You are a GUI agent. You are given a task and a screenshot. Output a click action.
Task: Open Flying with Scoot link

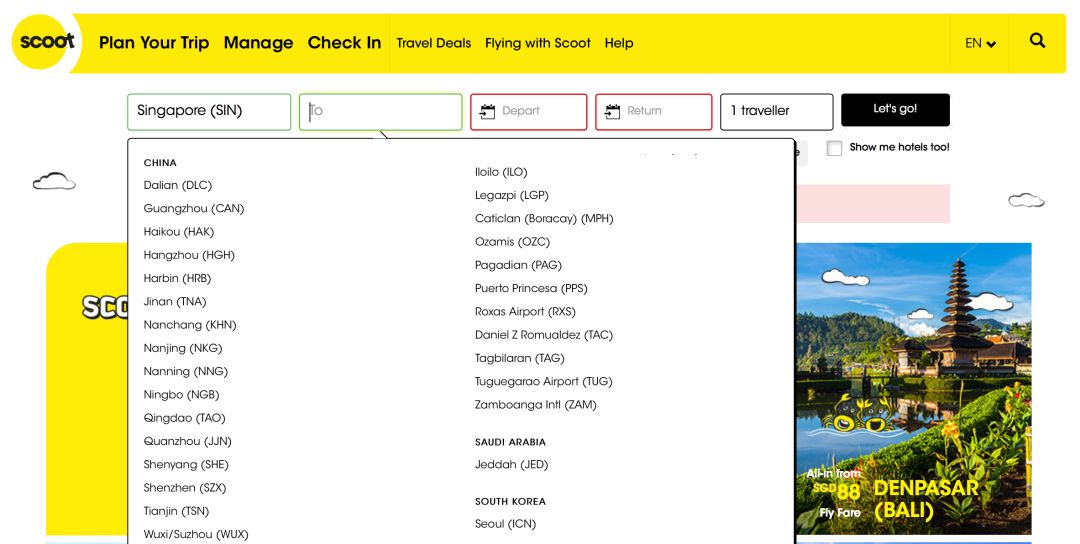(537, 43)
